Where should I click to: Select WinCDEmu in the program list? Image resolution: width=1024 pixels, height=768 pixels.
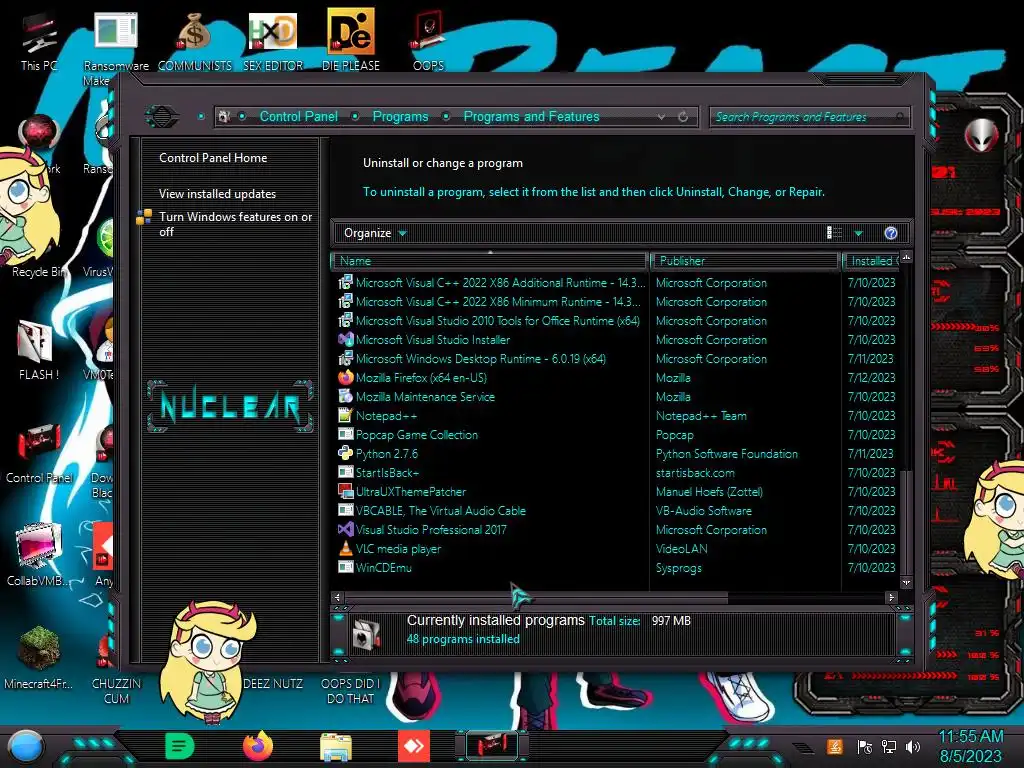pyautogui.click(x=490, y=568)
